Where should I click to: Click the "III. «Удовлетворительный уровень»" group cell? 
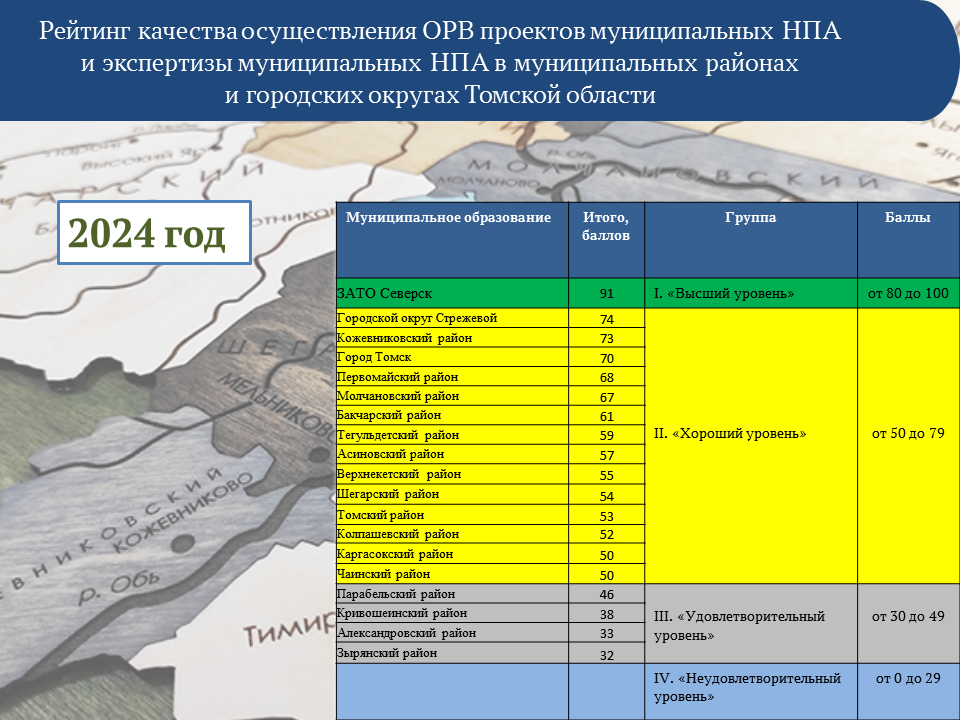[x=751, y=623]
